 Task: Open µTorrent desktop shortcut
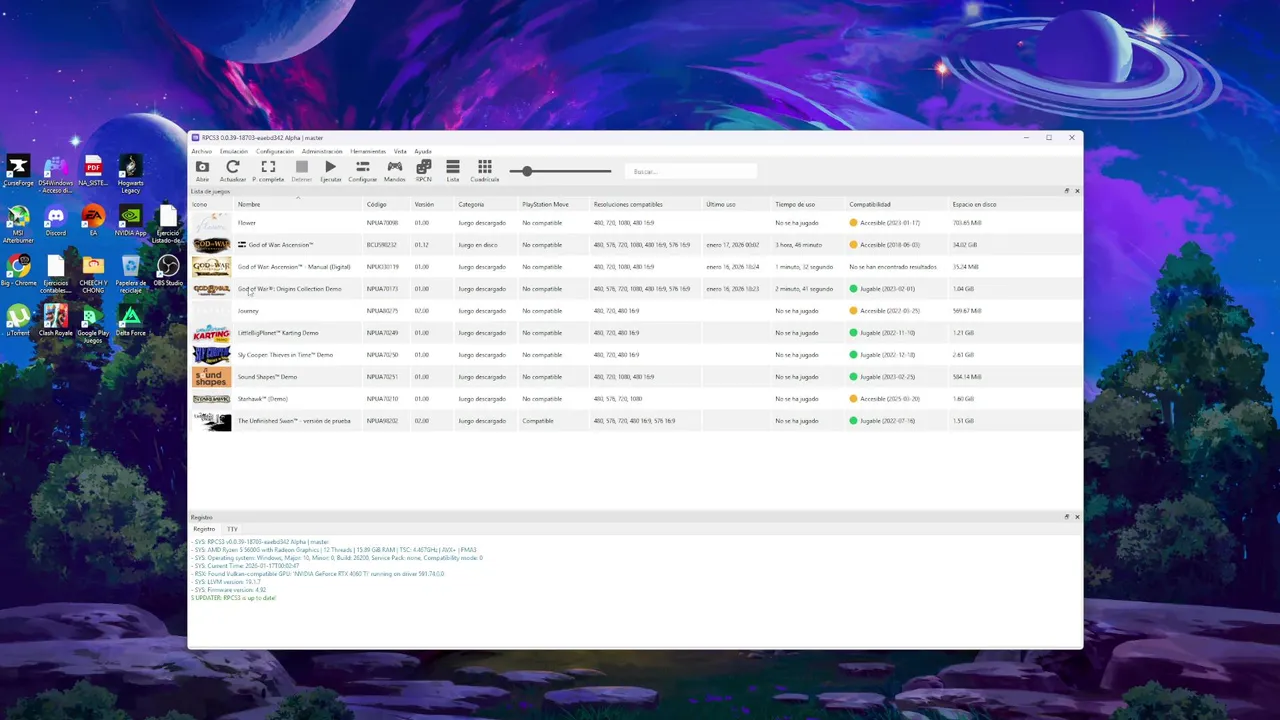pyautogui.click(x=18, y=320)
